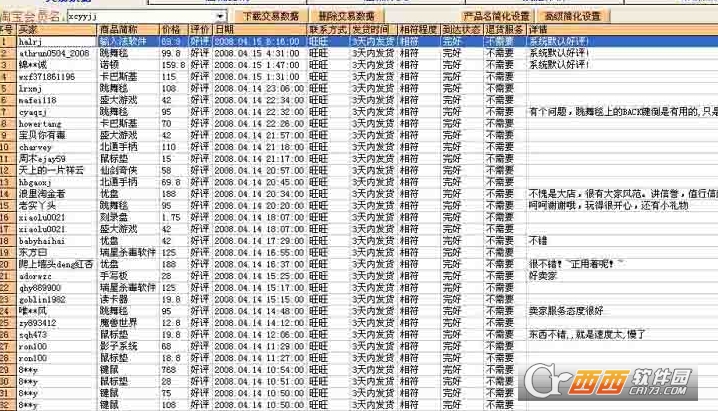Click buyer 浪里淘金者
The width and height of the screenshot is (718, 411).
[42, 194]
